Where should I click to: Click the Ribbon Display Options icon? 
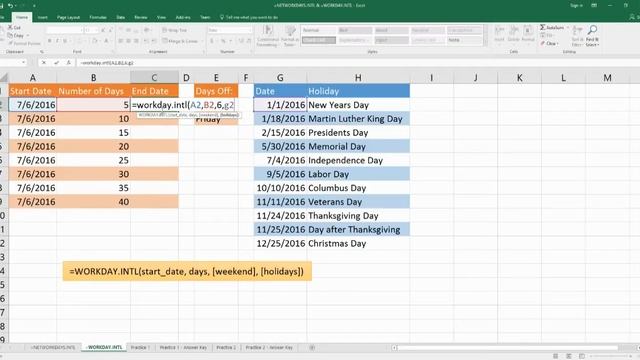tap(594, 5)
